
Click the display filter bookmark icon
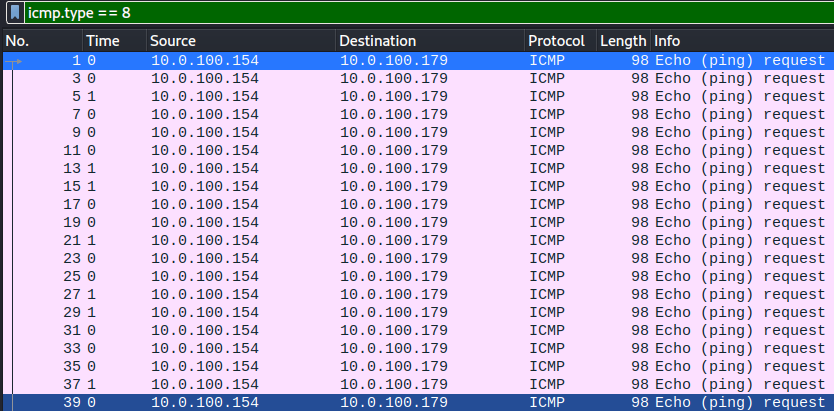pos(16,12)
